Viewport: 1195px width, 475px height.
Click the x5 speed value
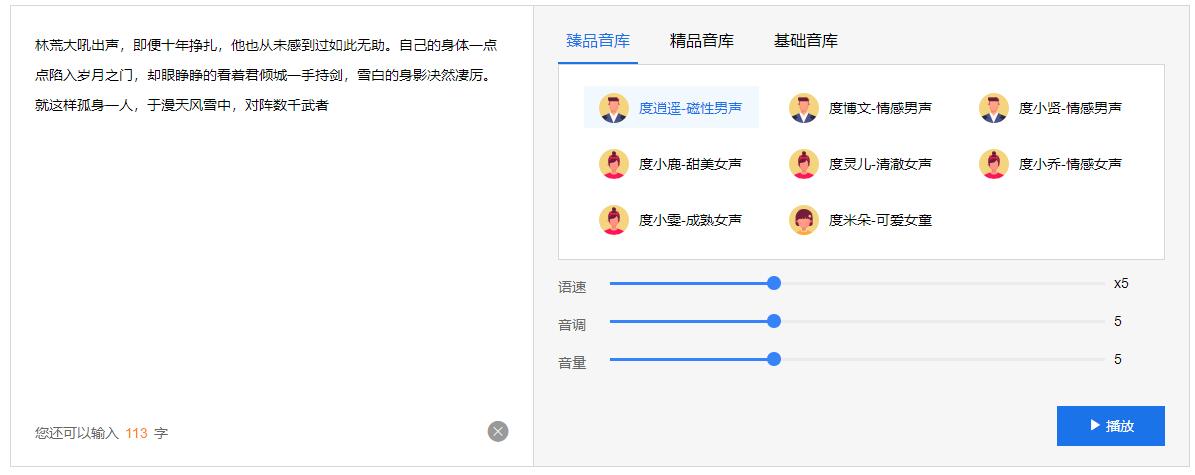coord(1120,284)
